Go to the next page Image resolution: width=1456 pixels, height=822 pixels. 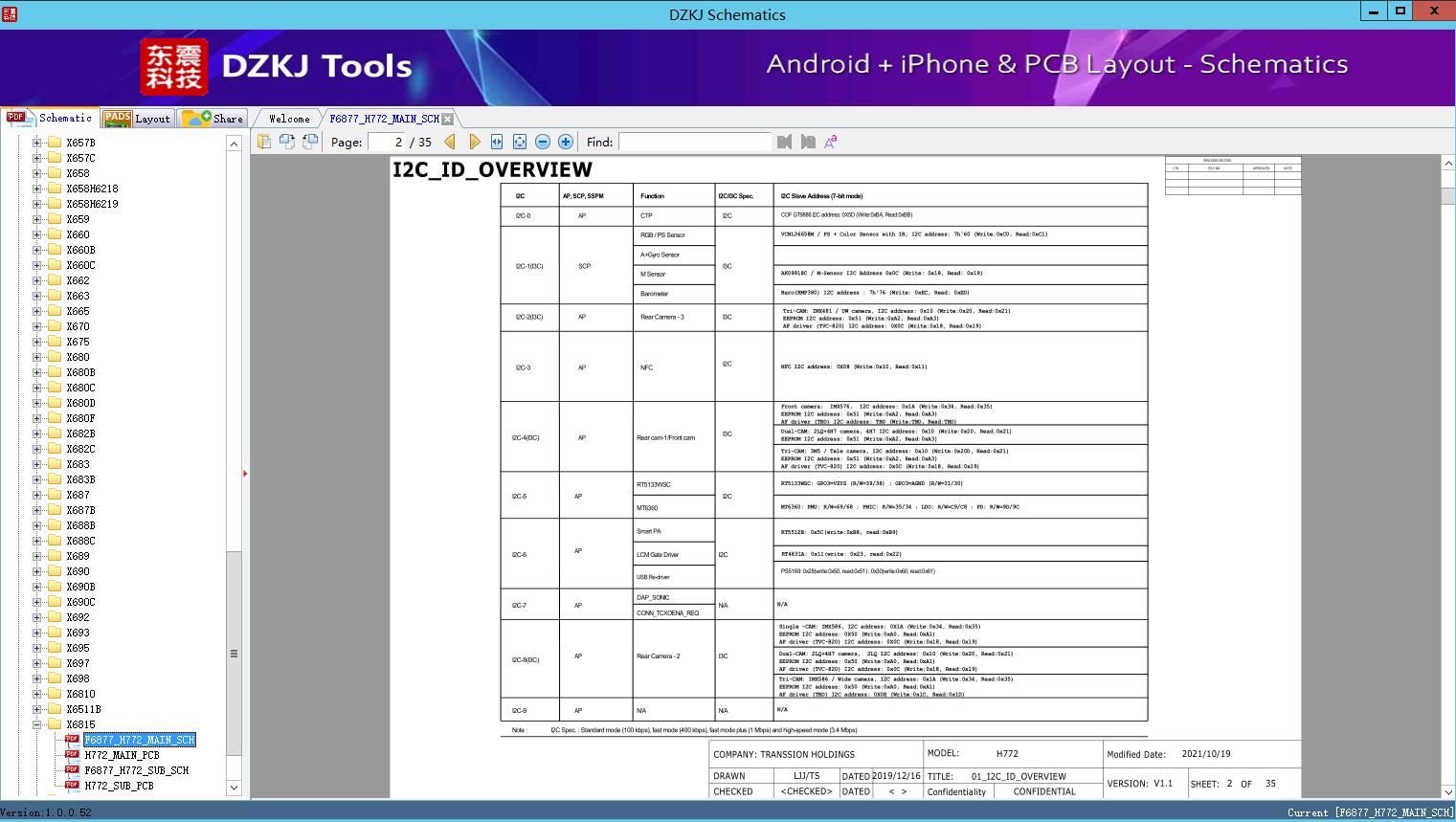[x=474, y=142]
